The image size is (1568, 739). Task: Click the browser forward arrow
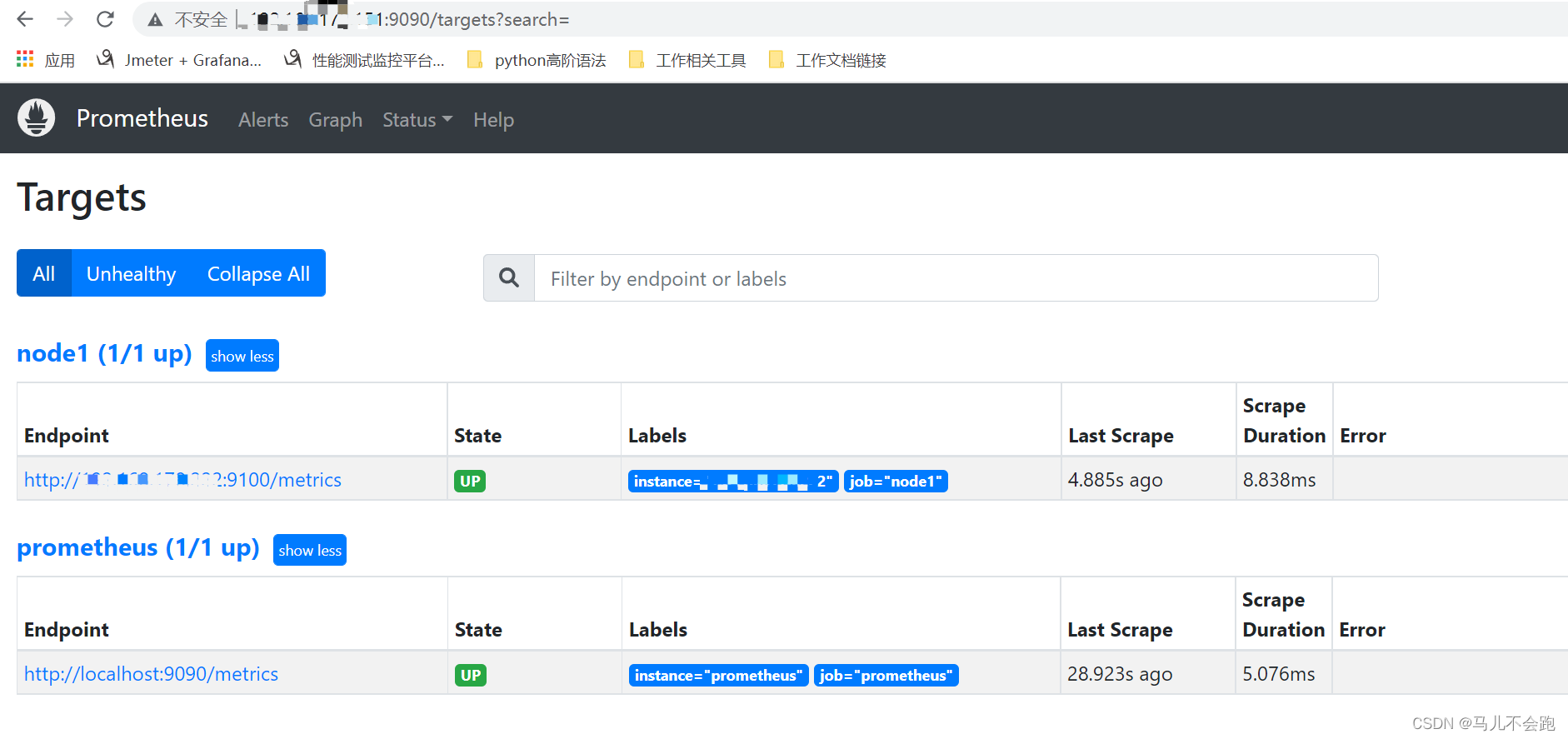(x=65, y=19)
